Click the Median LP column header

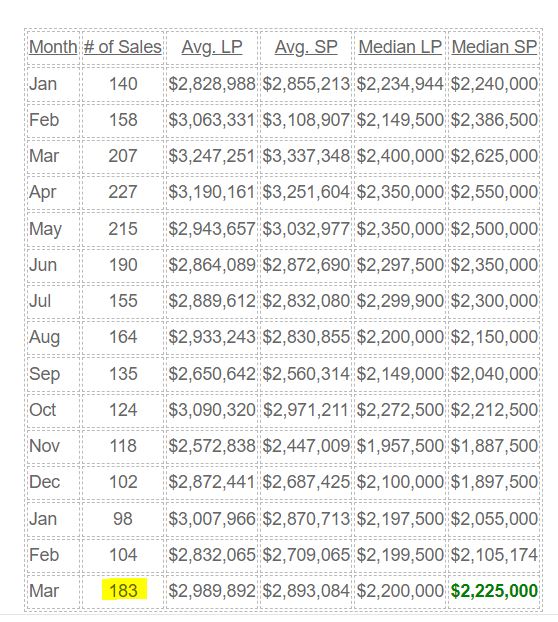point(400,47)
